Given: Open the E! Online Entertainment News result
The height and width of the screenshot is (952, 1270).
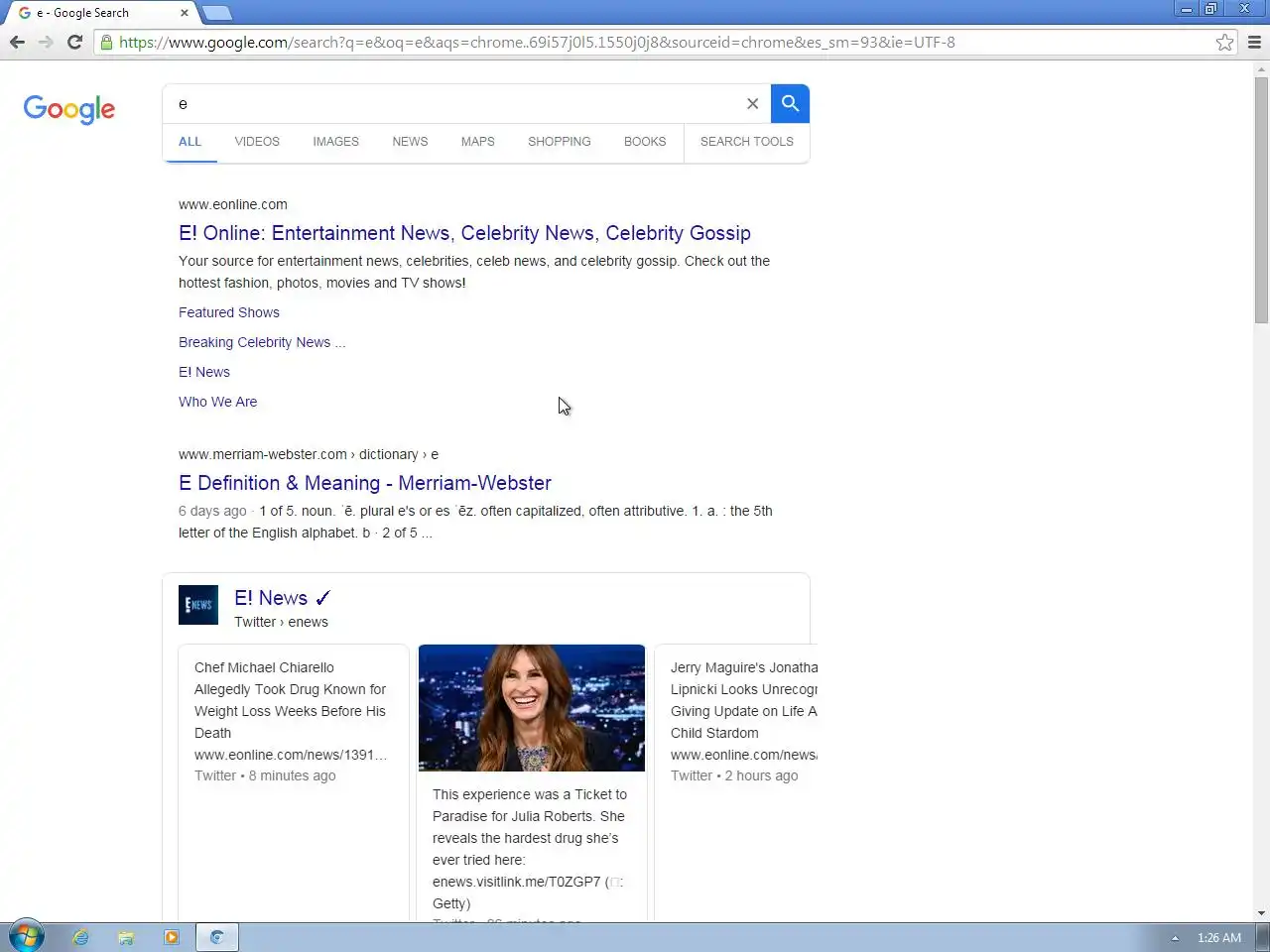Looking at the screenshot, I should click(464, 233).
